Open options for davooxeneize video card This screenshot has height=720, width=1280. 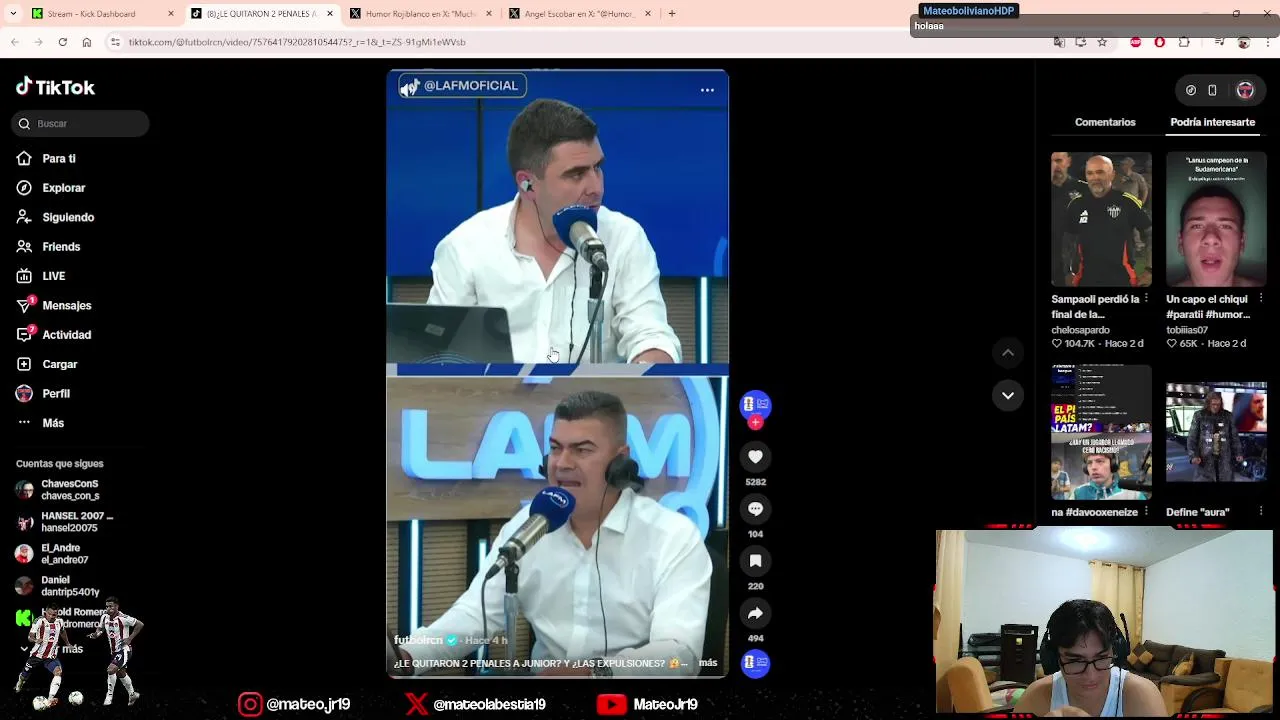pos(1146,512)
